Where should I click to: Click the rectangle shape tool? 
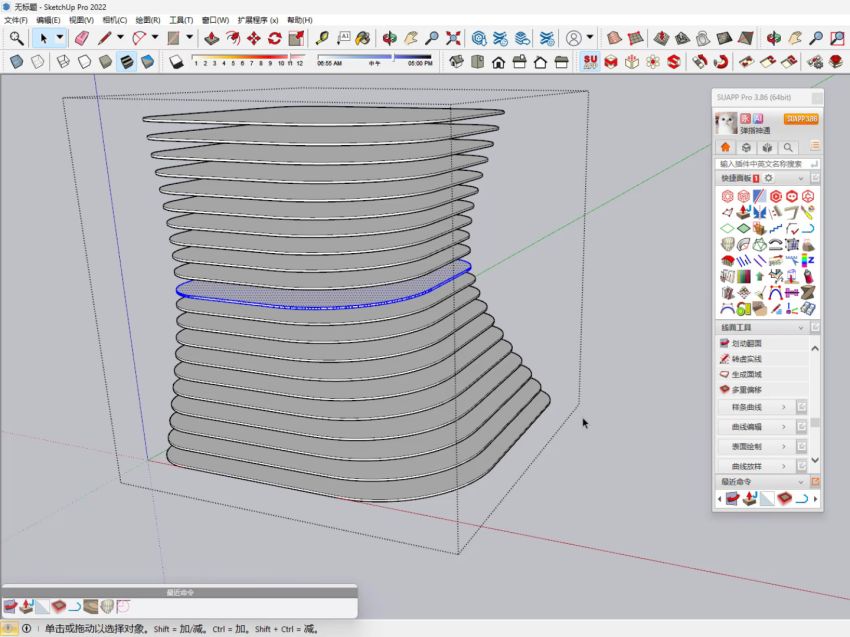tap(173, 38)
